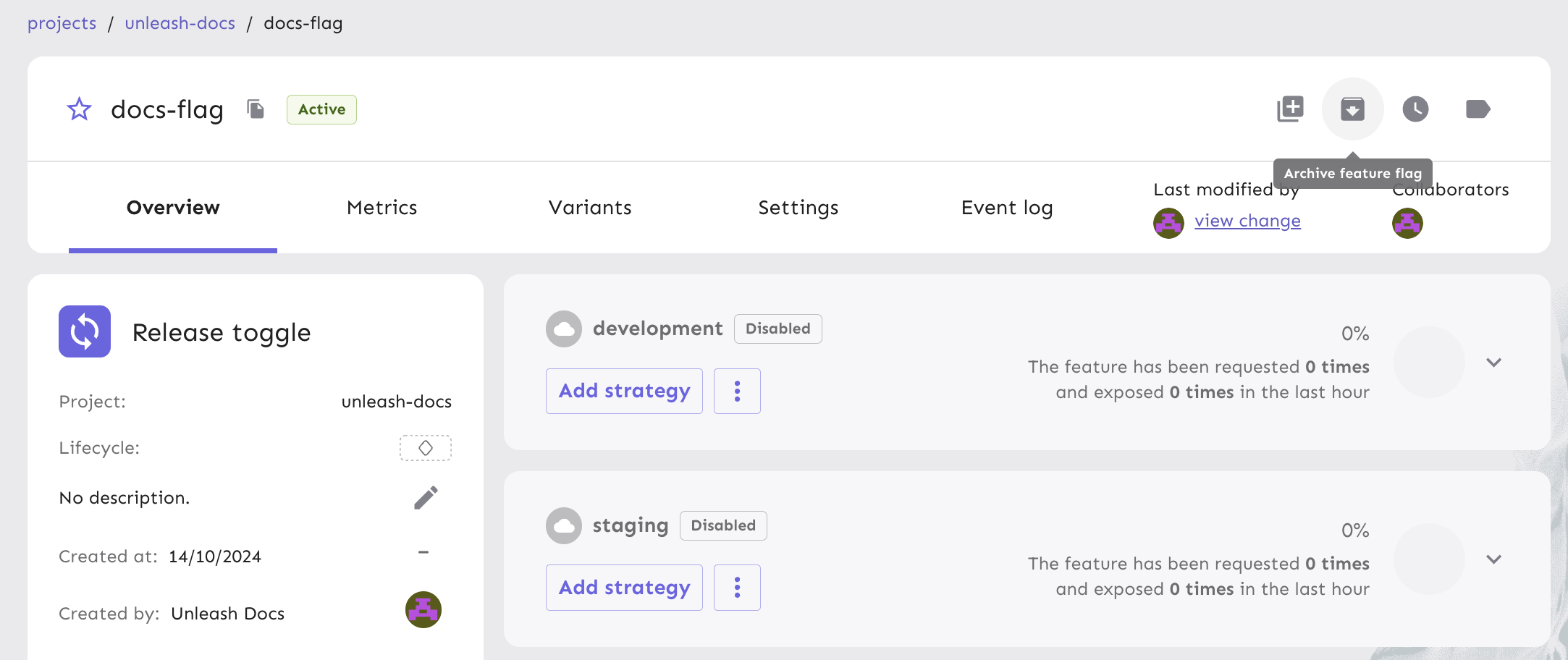Copy the flag name to clipboard
This screenshot has width=1568, height=660.
[x=255, y=109]
